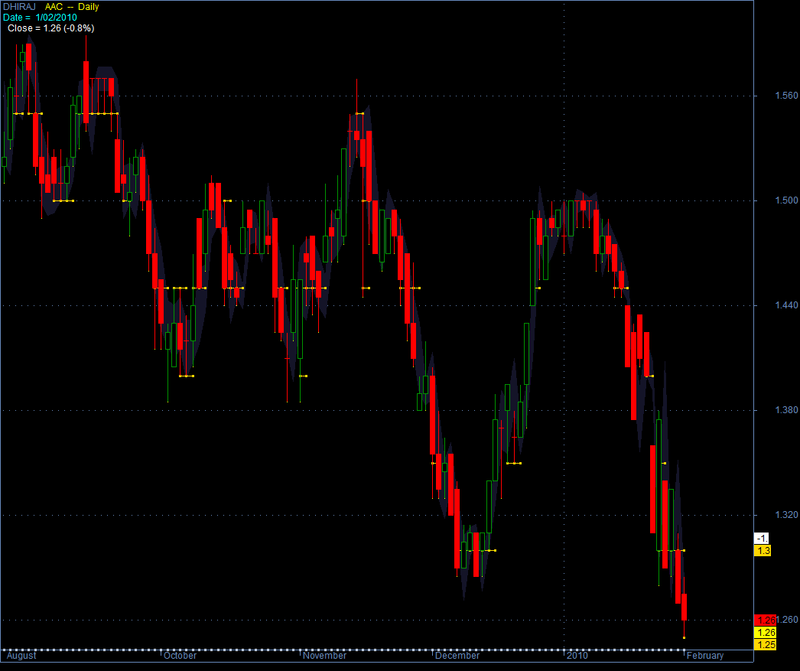This screenshot has height=671, width=800.
Task: Select the yellow '1.3' price tag
Action: tap(763, 551)
